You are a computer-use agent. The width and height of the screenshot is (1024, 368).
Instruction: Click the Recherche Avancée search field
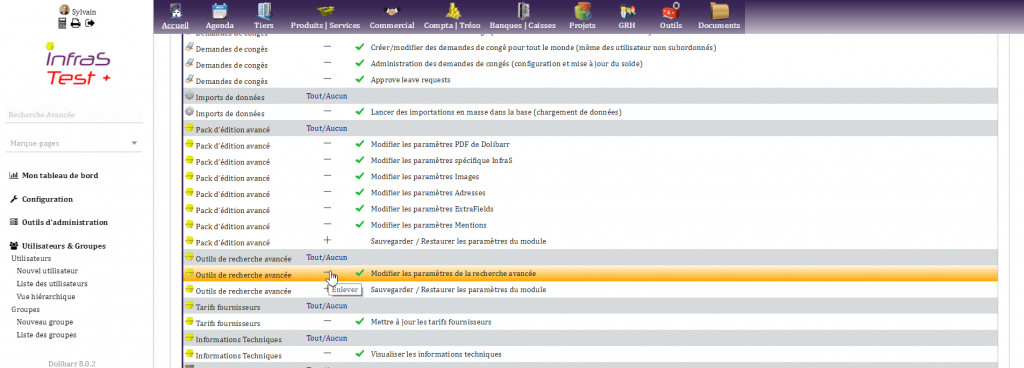74,115
